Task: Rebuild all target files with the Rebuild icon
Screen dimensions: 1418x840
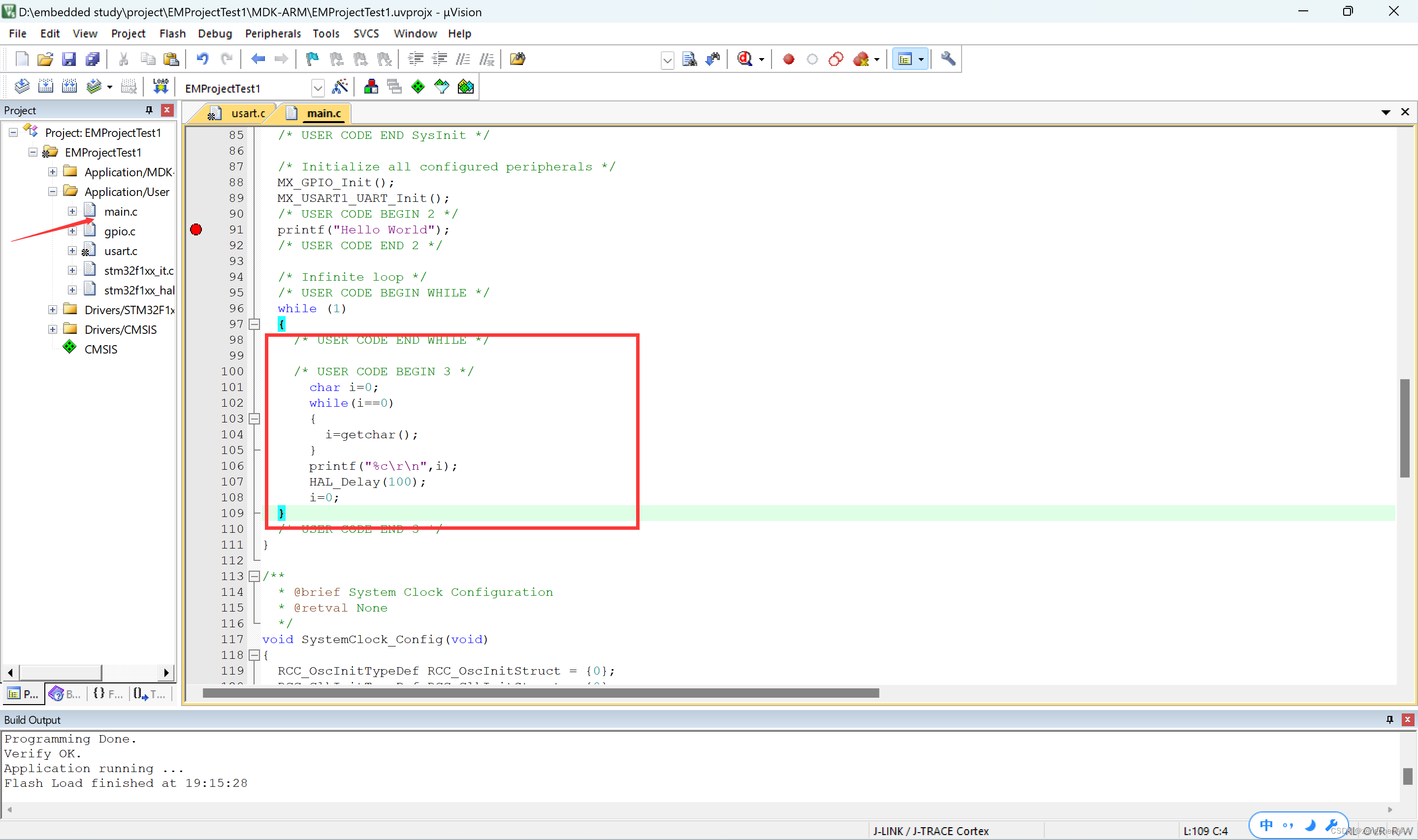Action: [x=69, y=87]
